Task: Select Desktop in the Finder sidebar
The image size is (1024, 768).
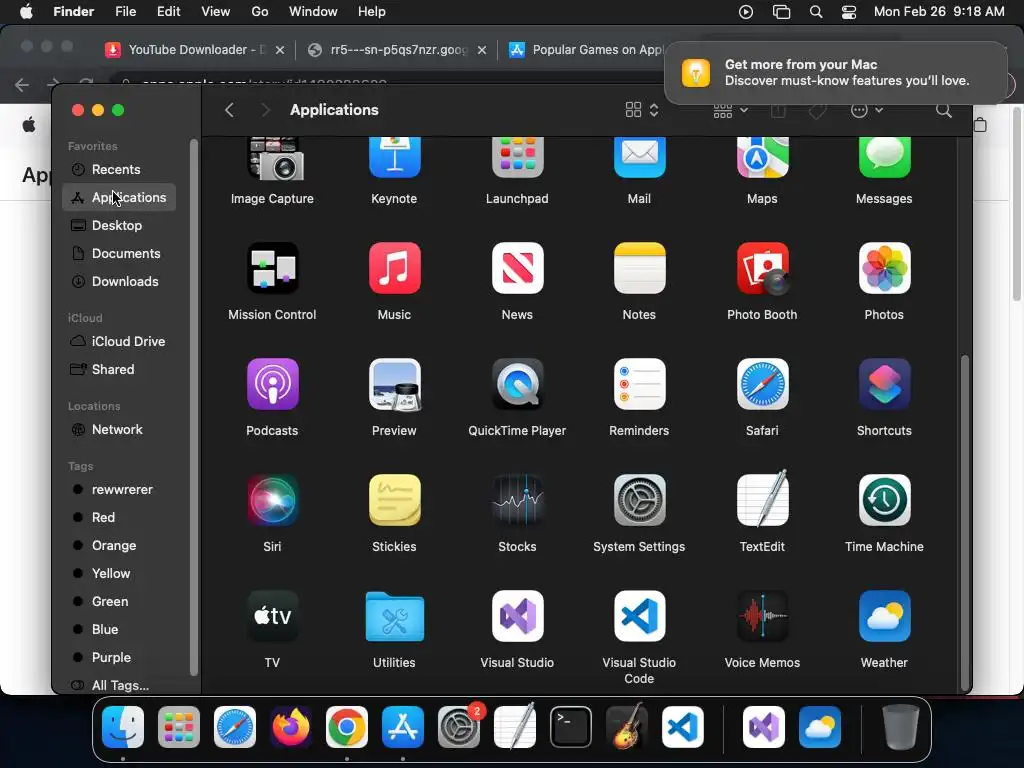Action: (x=119, y=225)
